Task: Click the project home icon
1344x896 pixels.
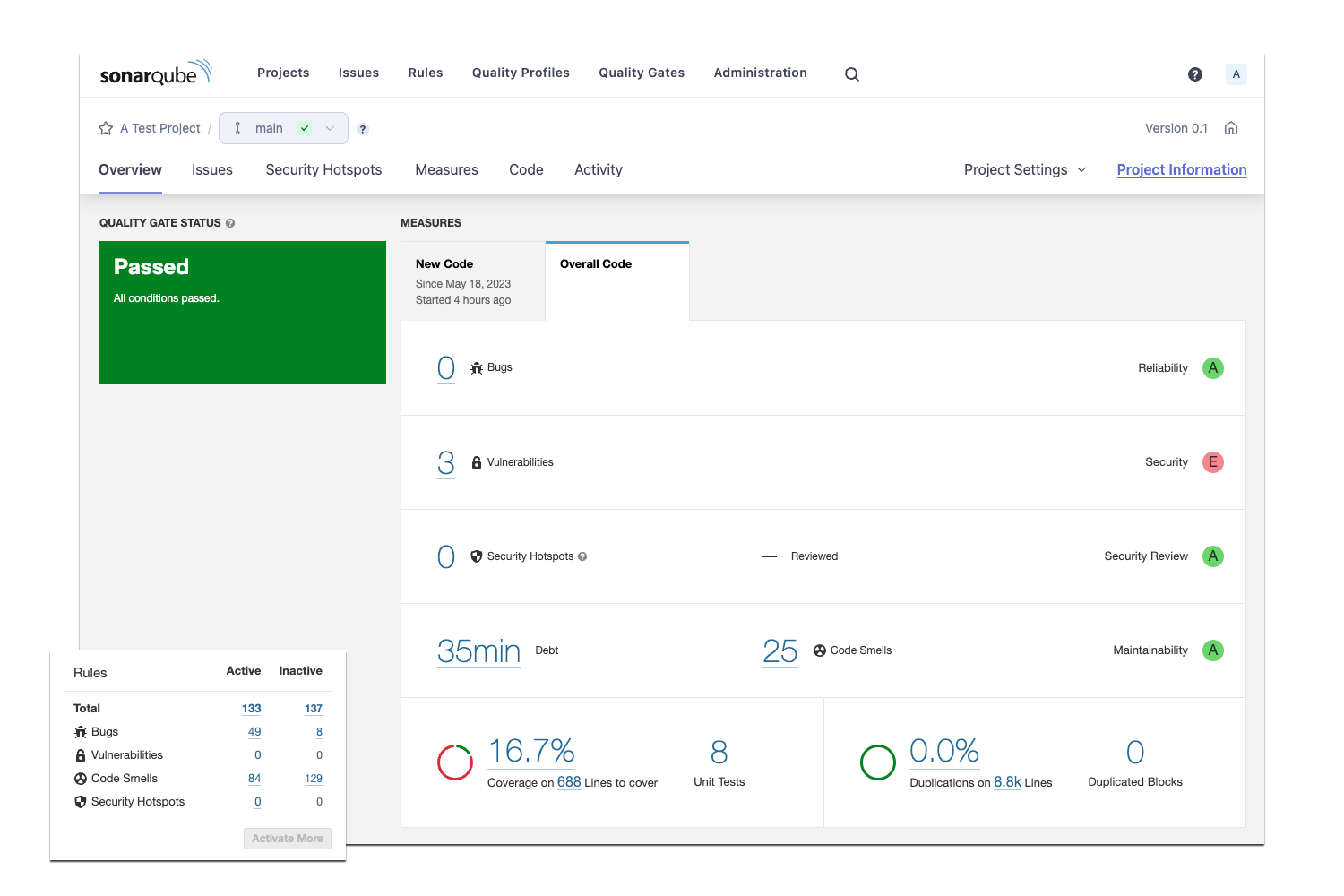Action: pyautogui.click(x=1231, y=128)
